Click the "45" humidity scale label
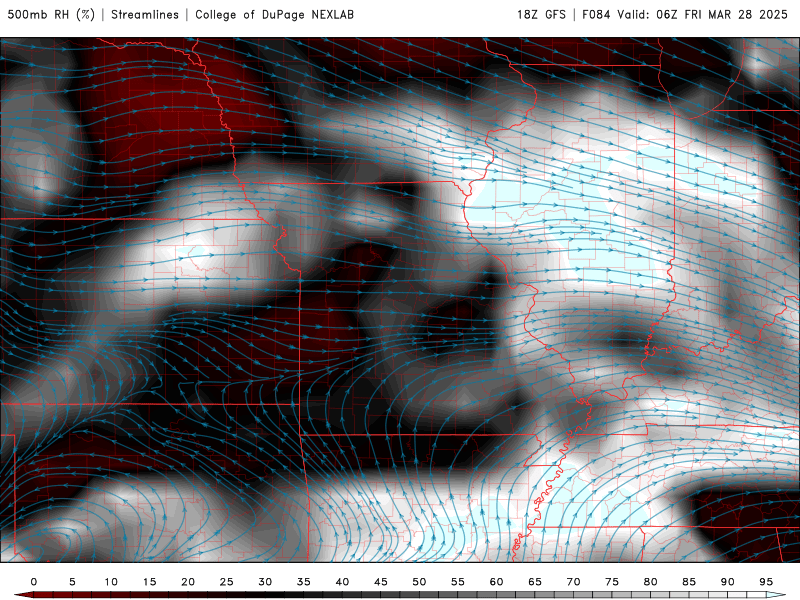 [381, 582]
